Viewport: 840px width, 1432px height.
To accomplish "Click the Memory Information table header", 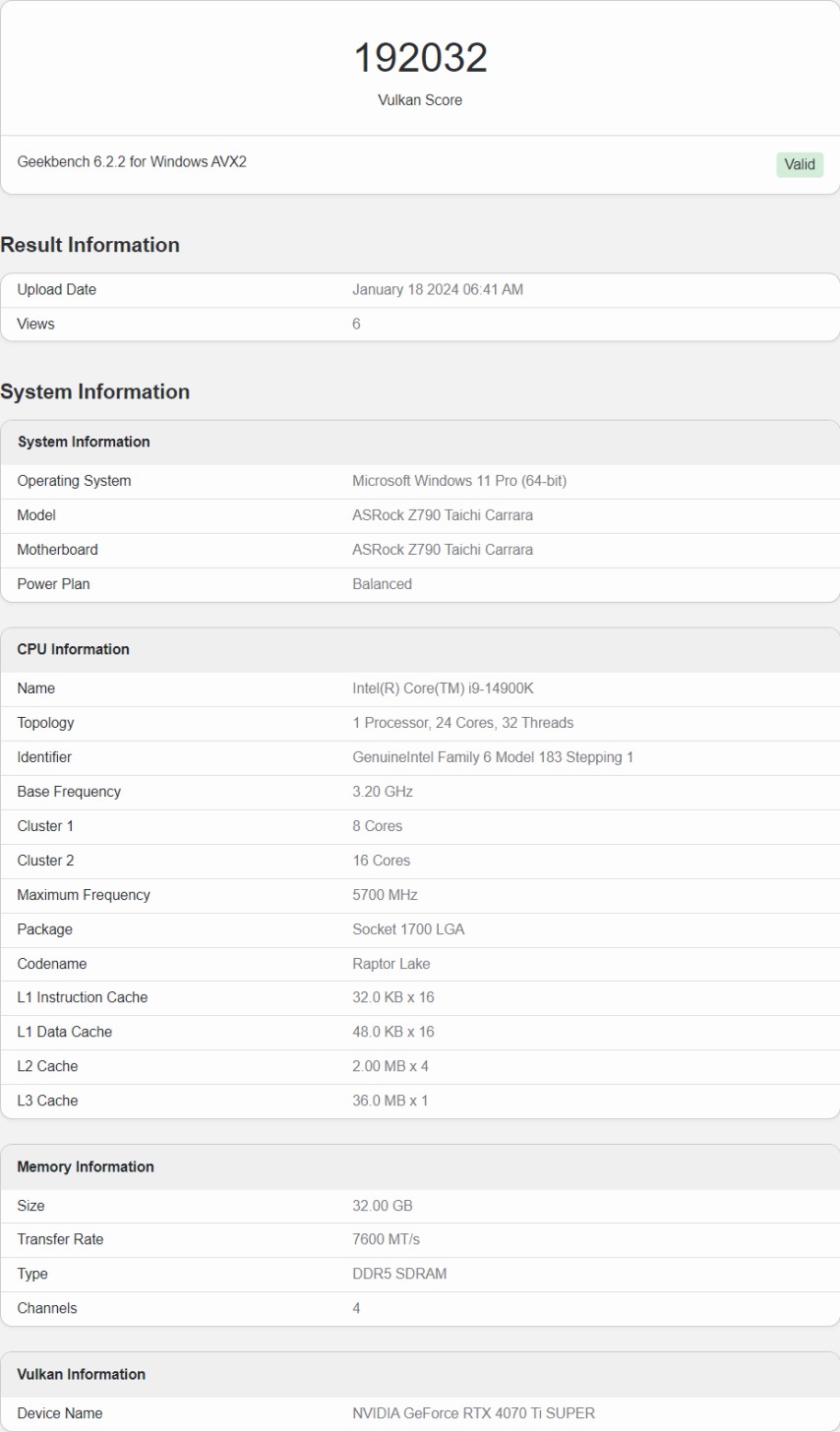I will coord(86,1166).
